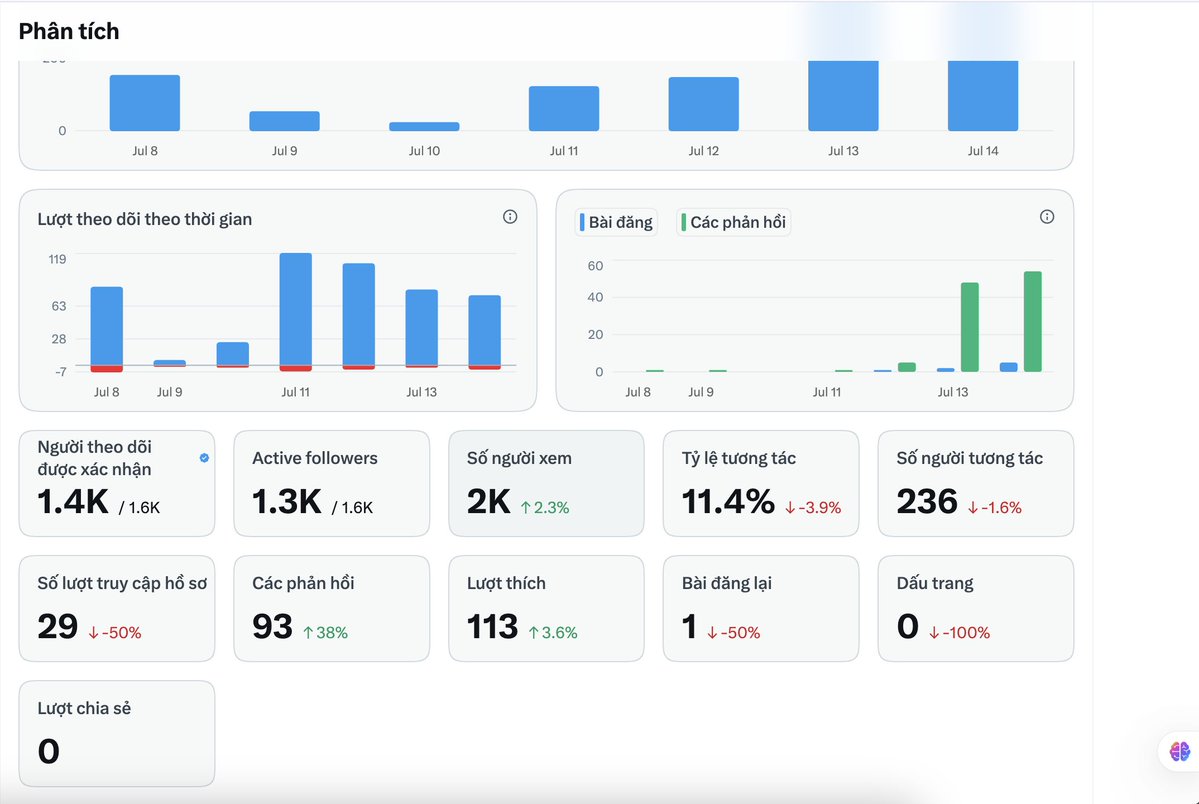Click the -100% change on Dấu trang
The height and width of the screenshot is (804, 1199).
(960, 633)
